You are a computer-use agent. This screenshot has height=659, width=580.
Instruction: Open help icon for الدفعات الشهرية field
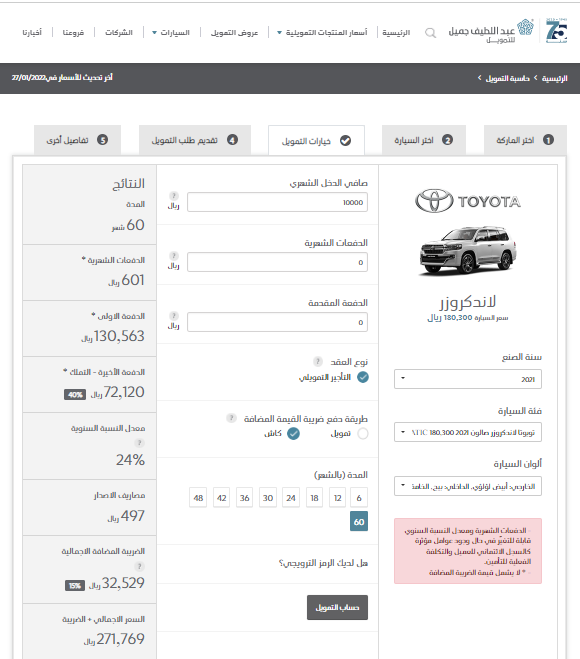[x=174, y=256]
